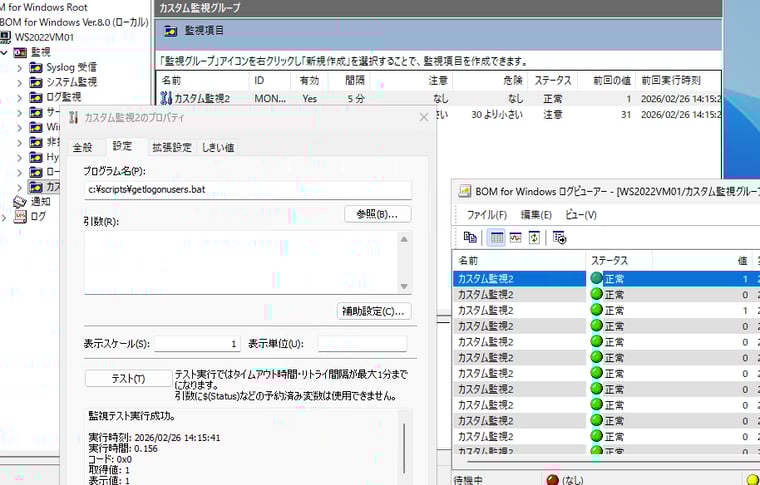Click the Syslog 受信 folder icon
Screen dimensions: 760x485
[36, 67]
